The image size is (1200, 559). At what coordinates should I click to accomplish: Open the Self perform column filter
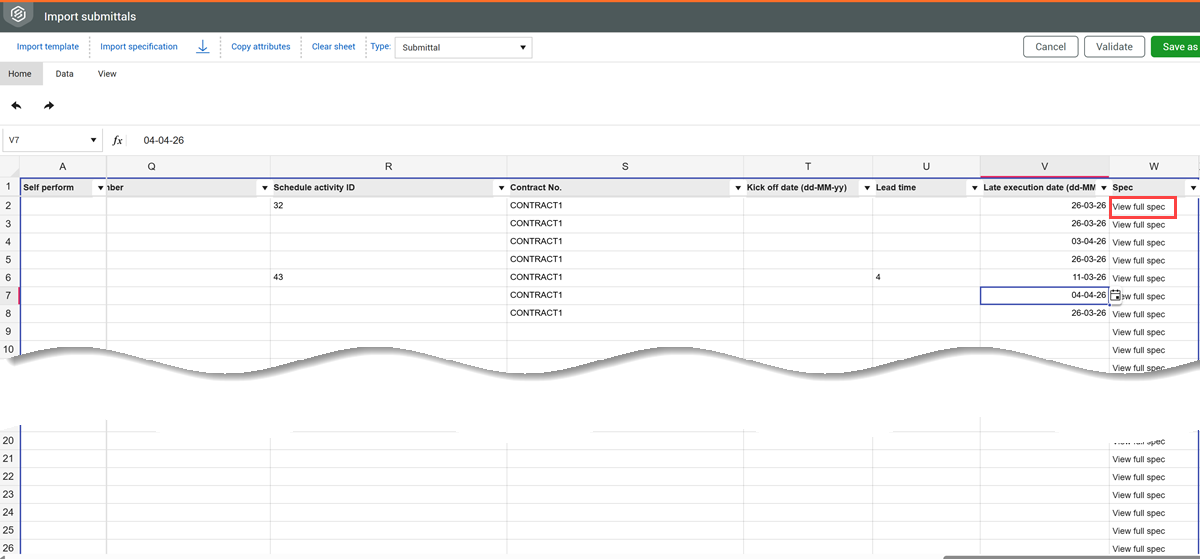99,188
